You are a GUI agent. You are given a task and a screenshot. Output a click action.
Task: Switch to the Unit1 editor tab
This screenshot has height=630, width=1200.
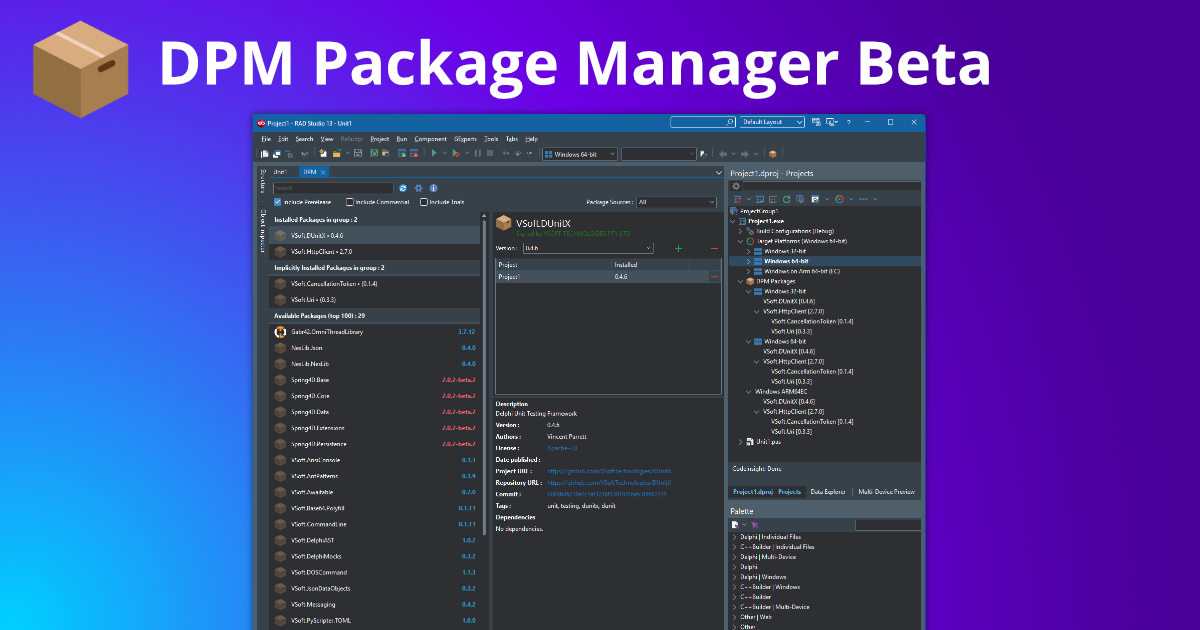pos(280,172)
